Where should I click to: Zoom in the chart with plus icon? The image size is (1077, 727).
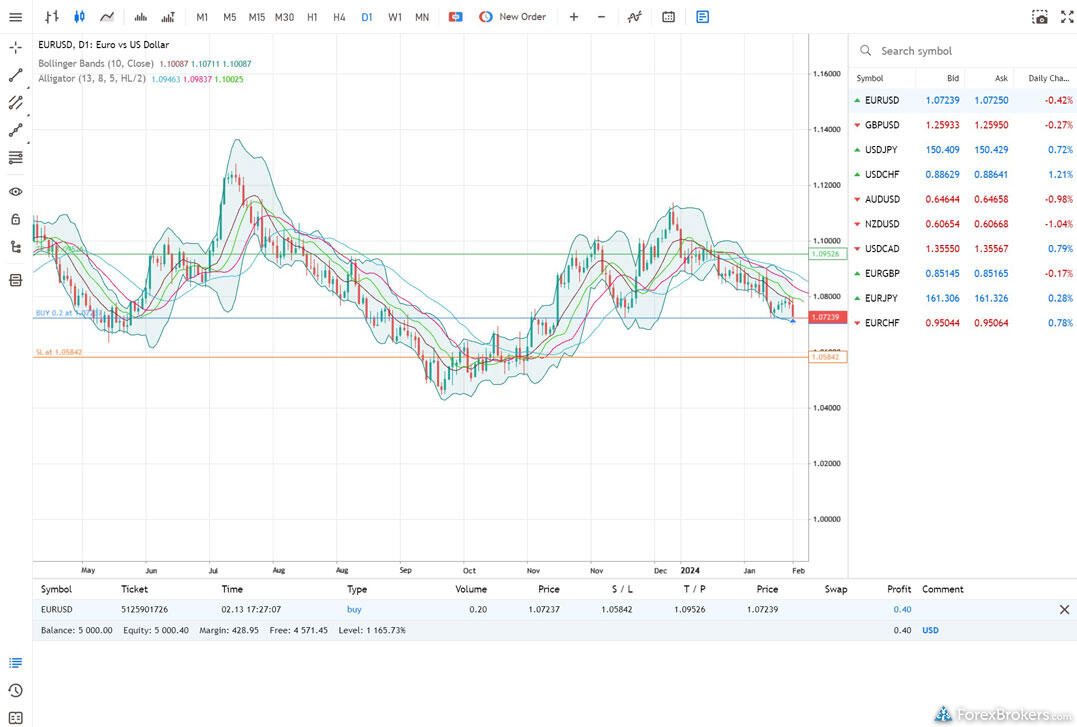click(574, 17)
